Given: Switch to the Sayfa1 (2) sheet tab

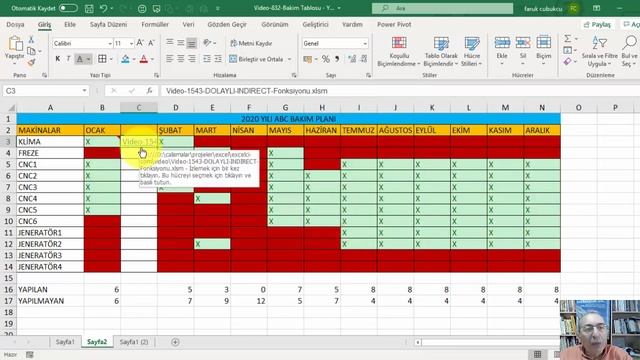Looking at the screenshot, I should (x=134, y=342).
